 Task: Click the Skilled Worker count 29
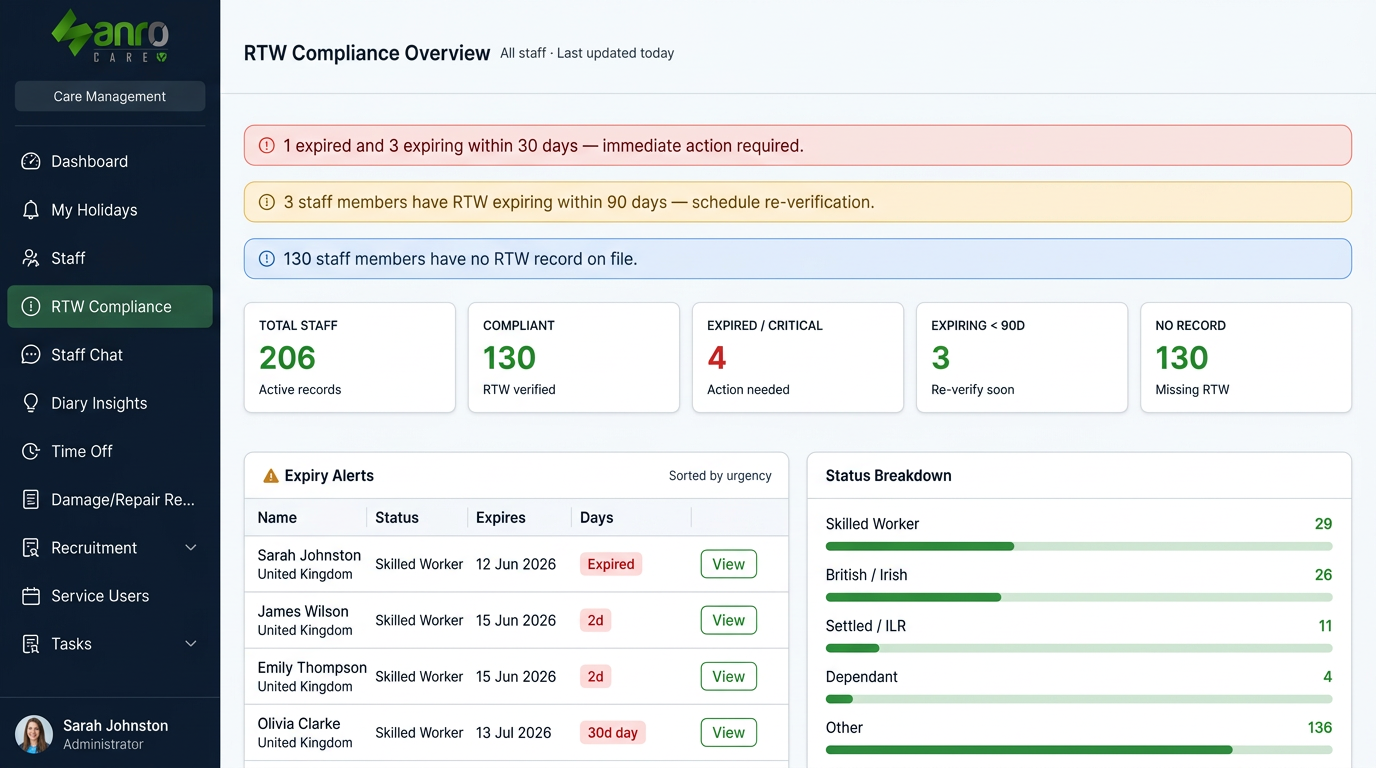(1323, 524)
